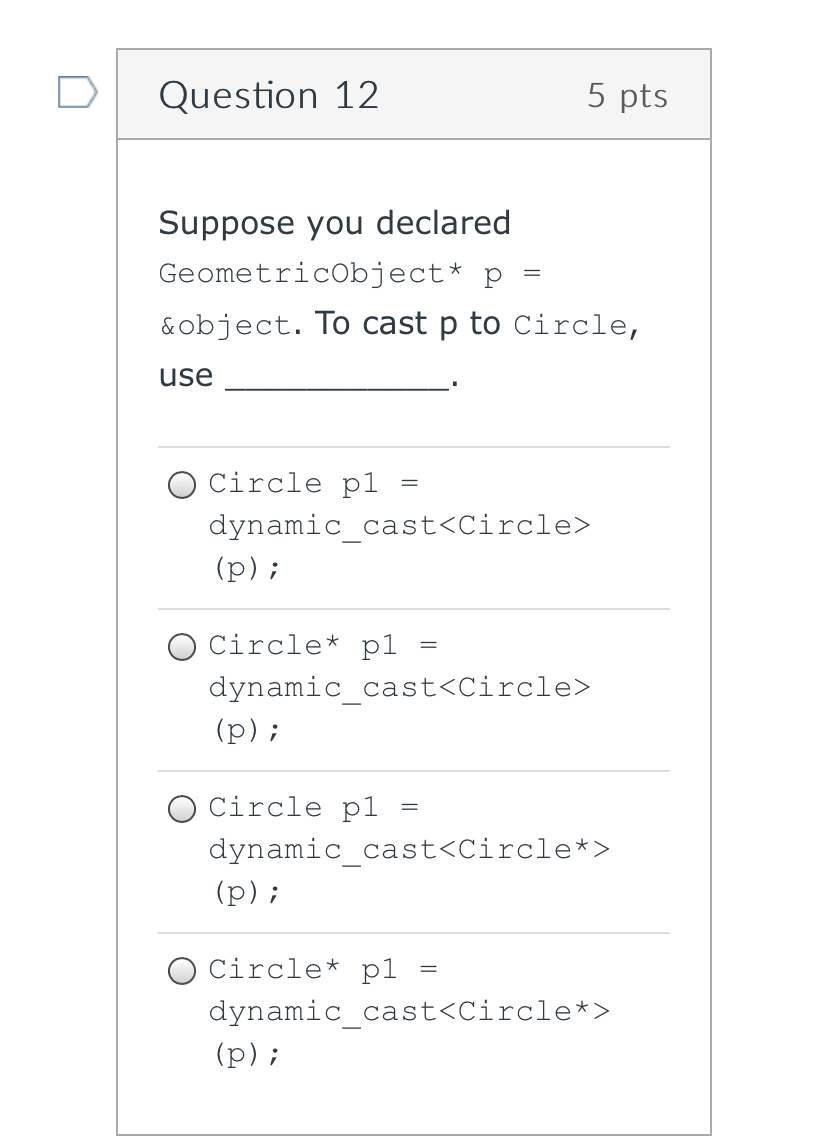
Task: Pick radio for "Circle* p1 = dynamic_cast<Circle*>(p);"
Action: point(182,971)
